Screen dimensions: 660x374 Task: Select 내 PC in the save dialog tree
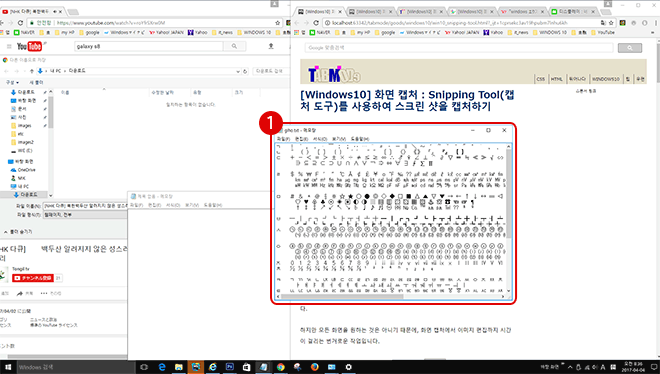pos(20,186)
